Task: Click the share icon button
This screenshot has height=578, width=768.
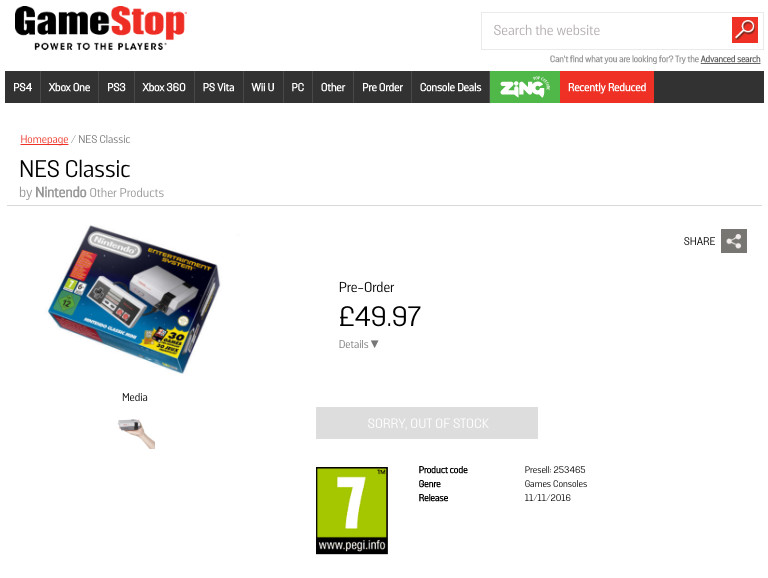Action: click(734, 241)
